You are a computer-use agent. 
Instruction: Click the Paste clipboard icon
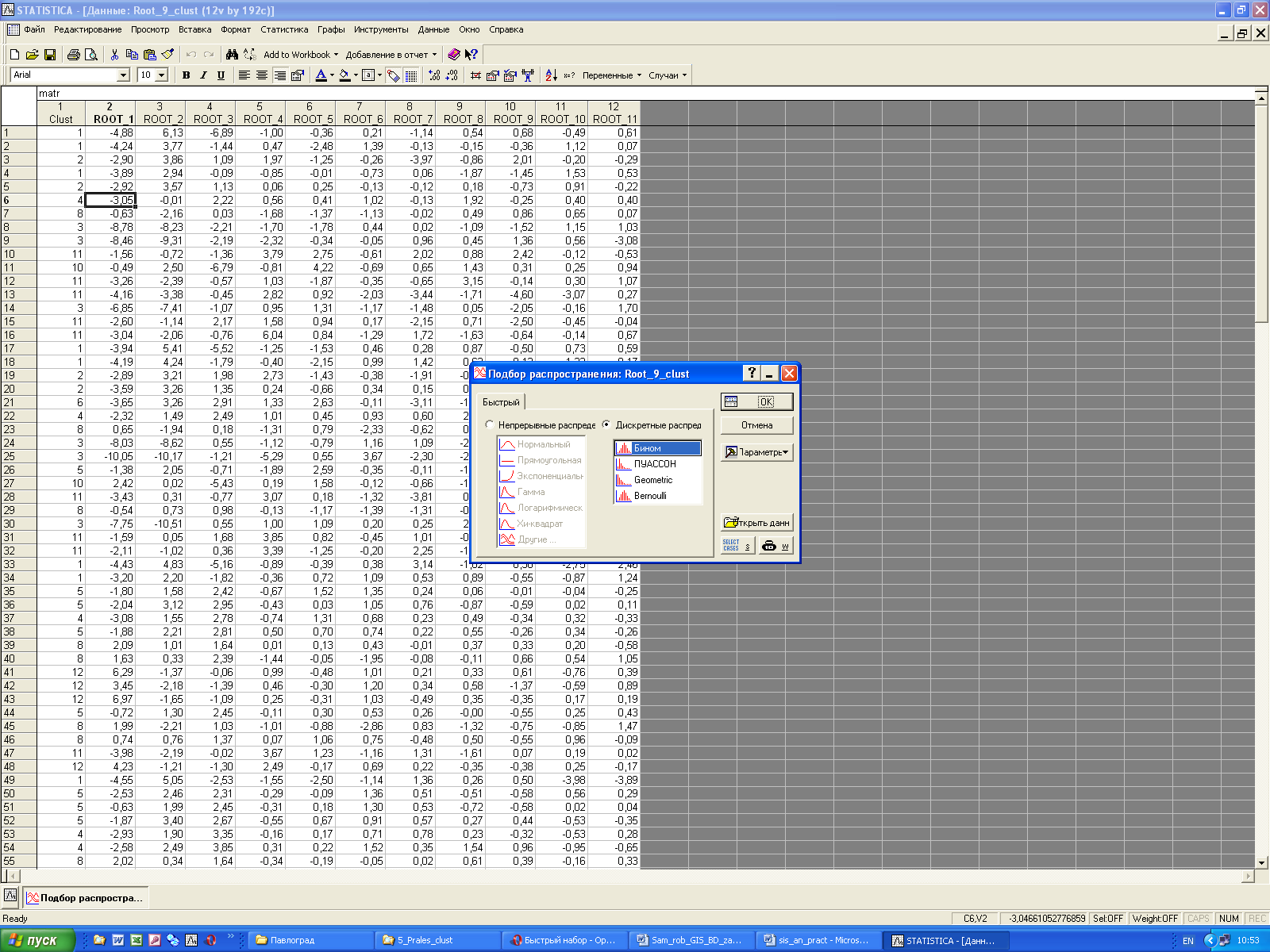pyautogui.click(x=149, y=55)
